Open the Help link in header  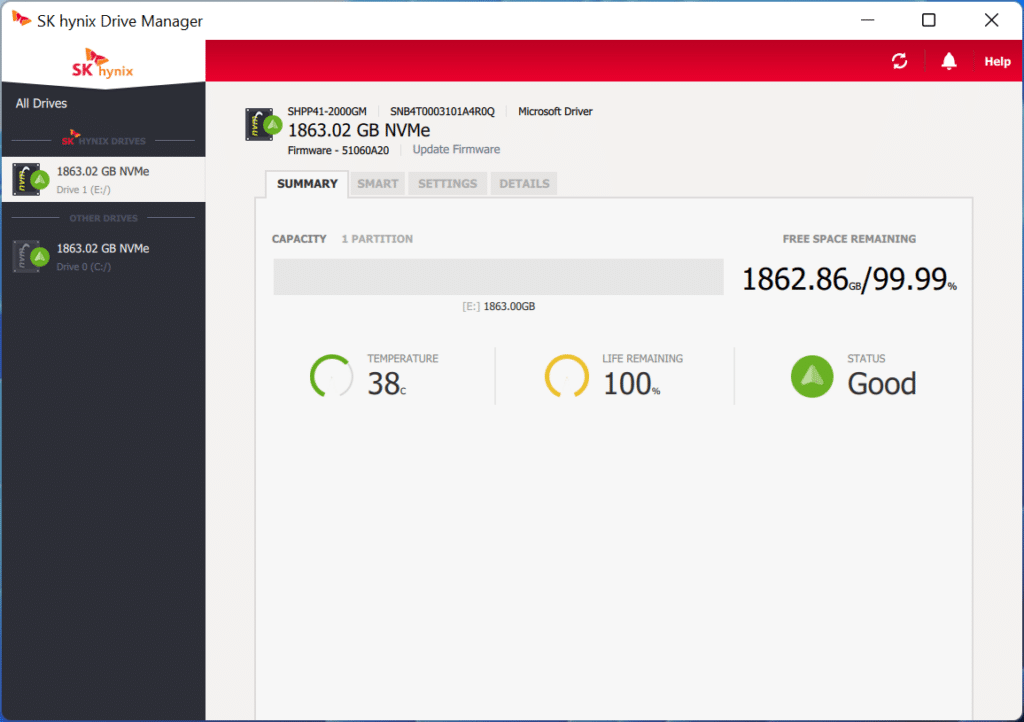[997, 61]
